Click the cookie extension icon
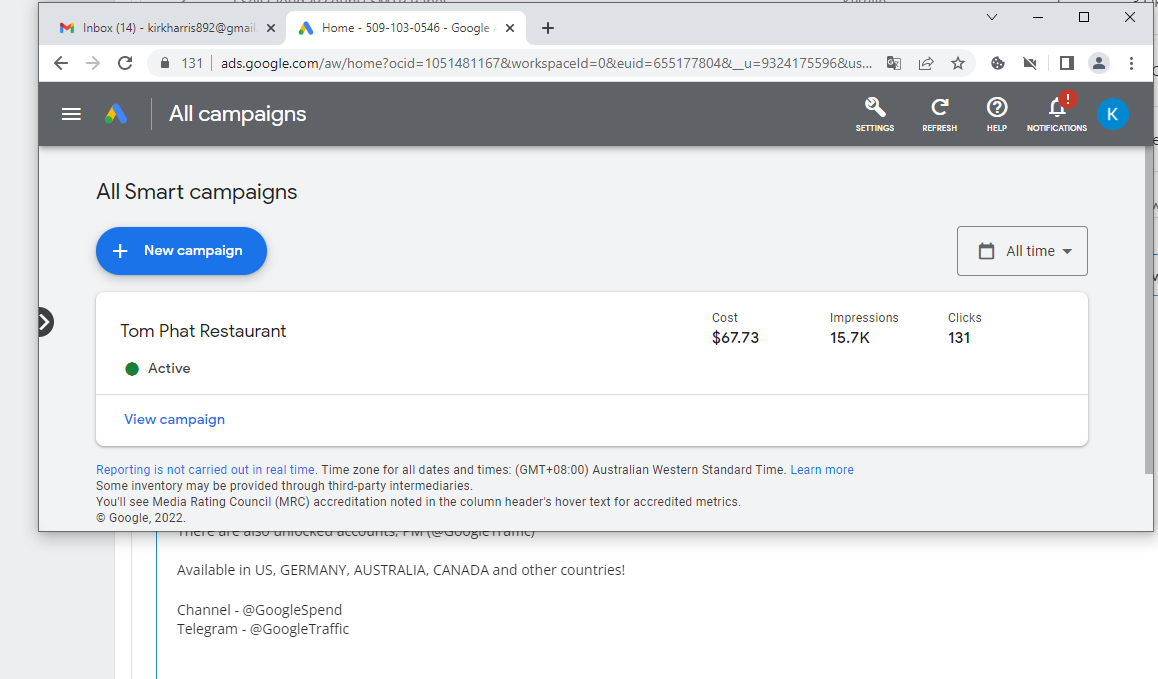The image size is (1158, 679). tap(998, 64)
